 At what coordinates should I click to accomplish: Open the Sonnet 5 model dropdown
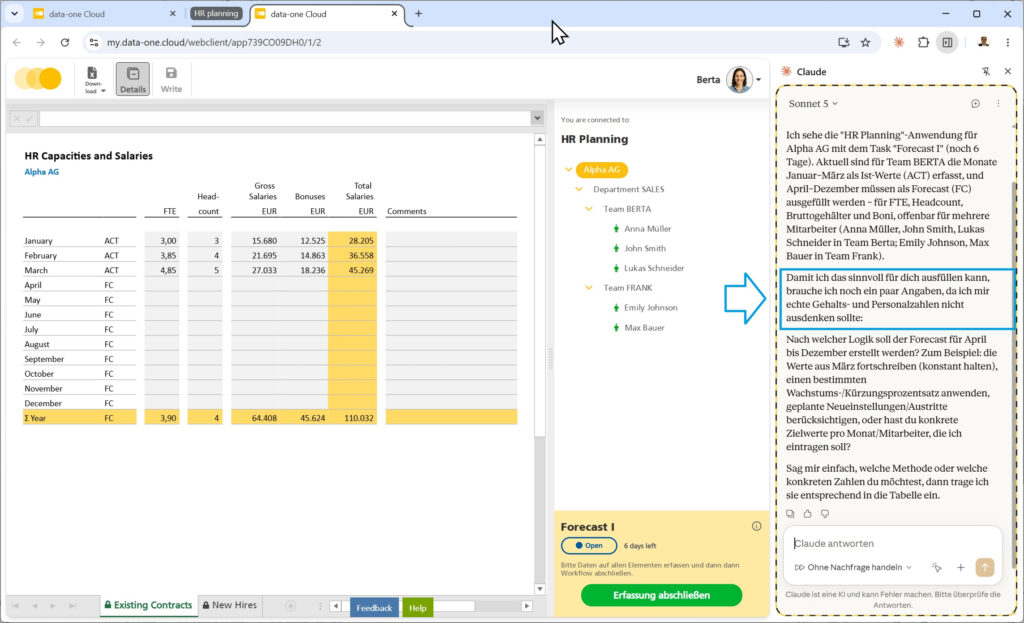pyautogui.click(x=813, y=103)
